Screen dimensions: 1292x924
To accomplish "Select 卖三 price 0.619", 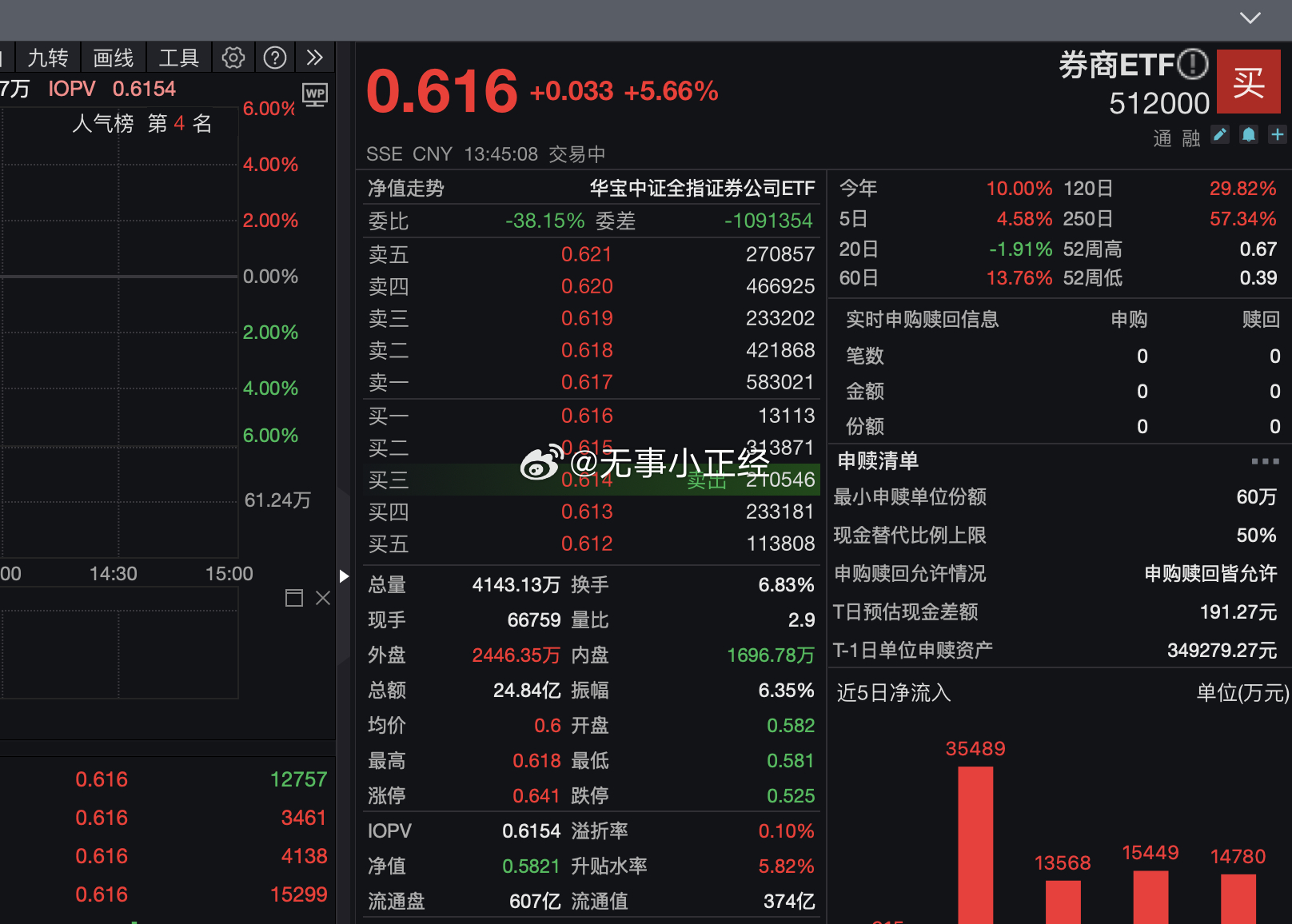I will tap(587, 318).
